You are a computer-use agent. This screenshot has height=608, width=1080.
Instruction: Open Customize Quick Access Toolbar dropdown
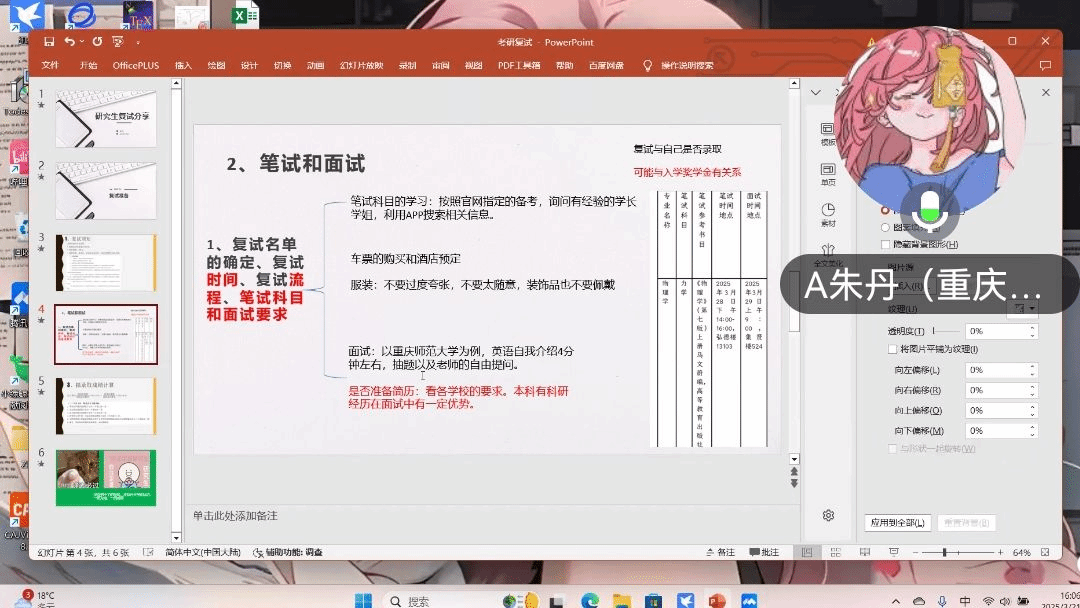(138, 43)
